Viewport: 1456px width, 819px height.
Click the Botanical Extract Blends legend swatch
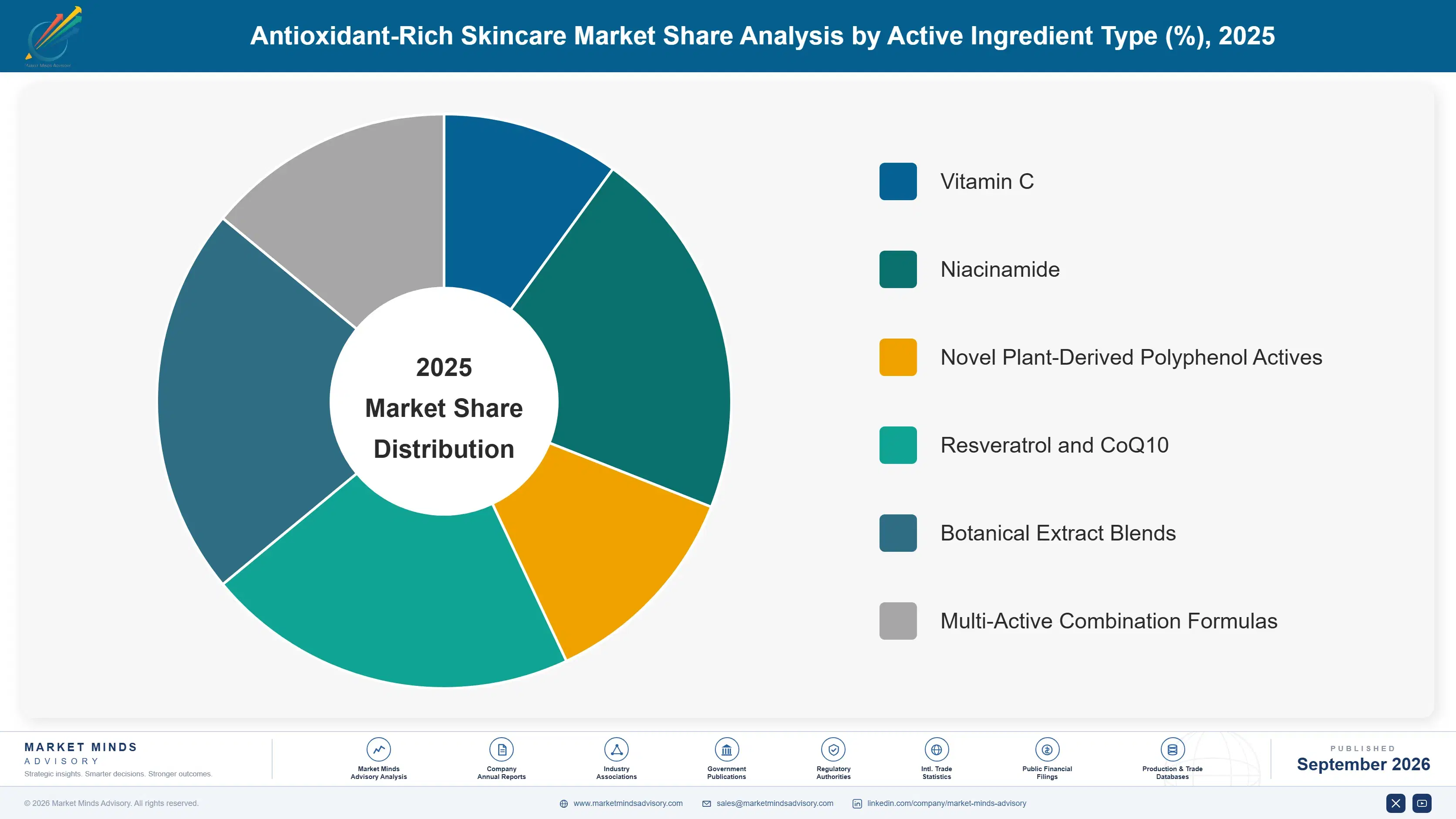[x=897, y=533]
